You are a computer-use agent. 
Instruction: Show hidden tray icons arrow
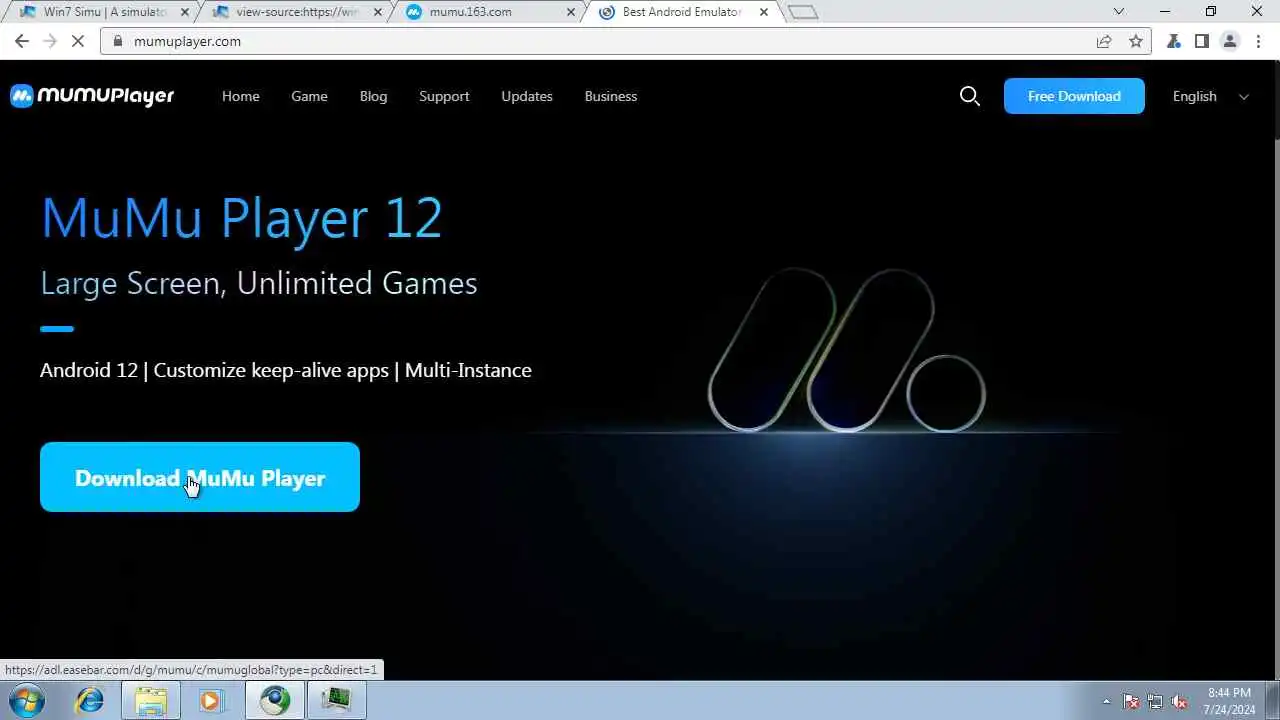[x=1106, y=701]
